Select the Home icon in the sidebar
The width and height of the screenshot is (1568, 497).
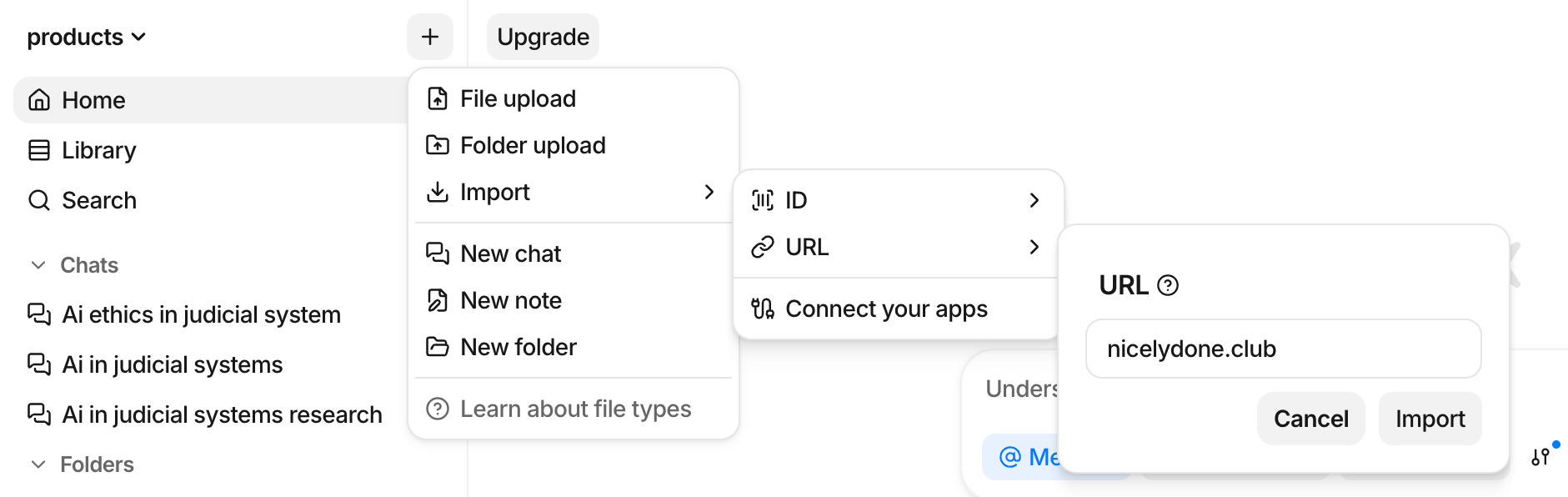pyautogui.click(x=38, y=99)
